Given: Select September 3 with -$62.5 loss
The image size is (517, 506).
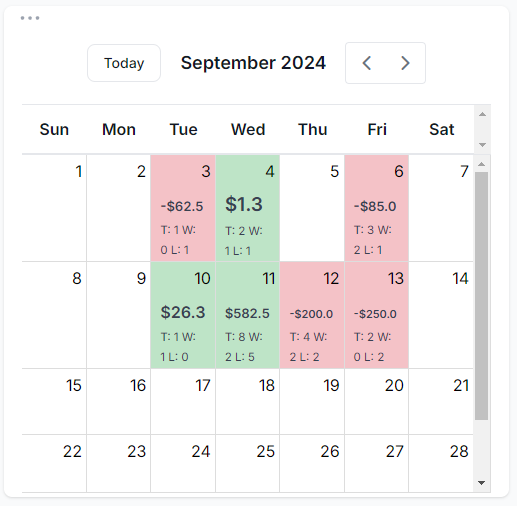Looking at the screenshot, I should (183, 208).
